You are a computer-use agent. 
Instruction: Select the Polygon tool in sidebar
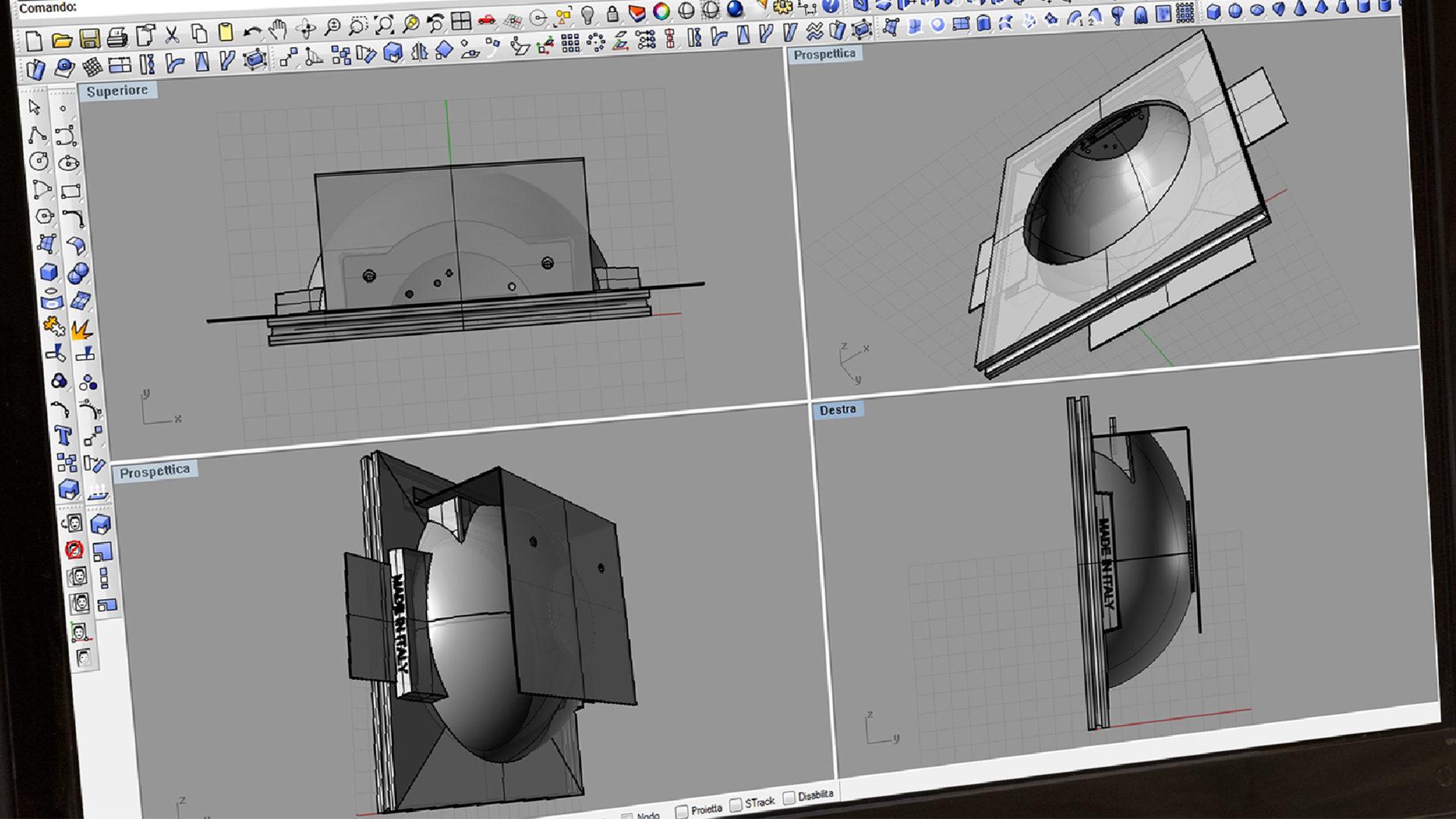click(44, 217)
